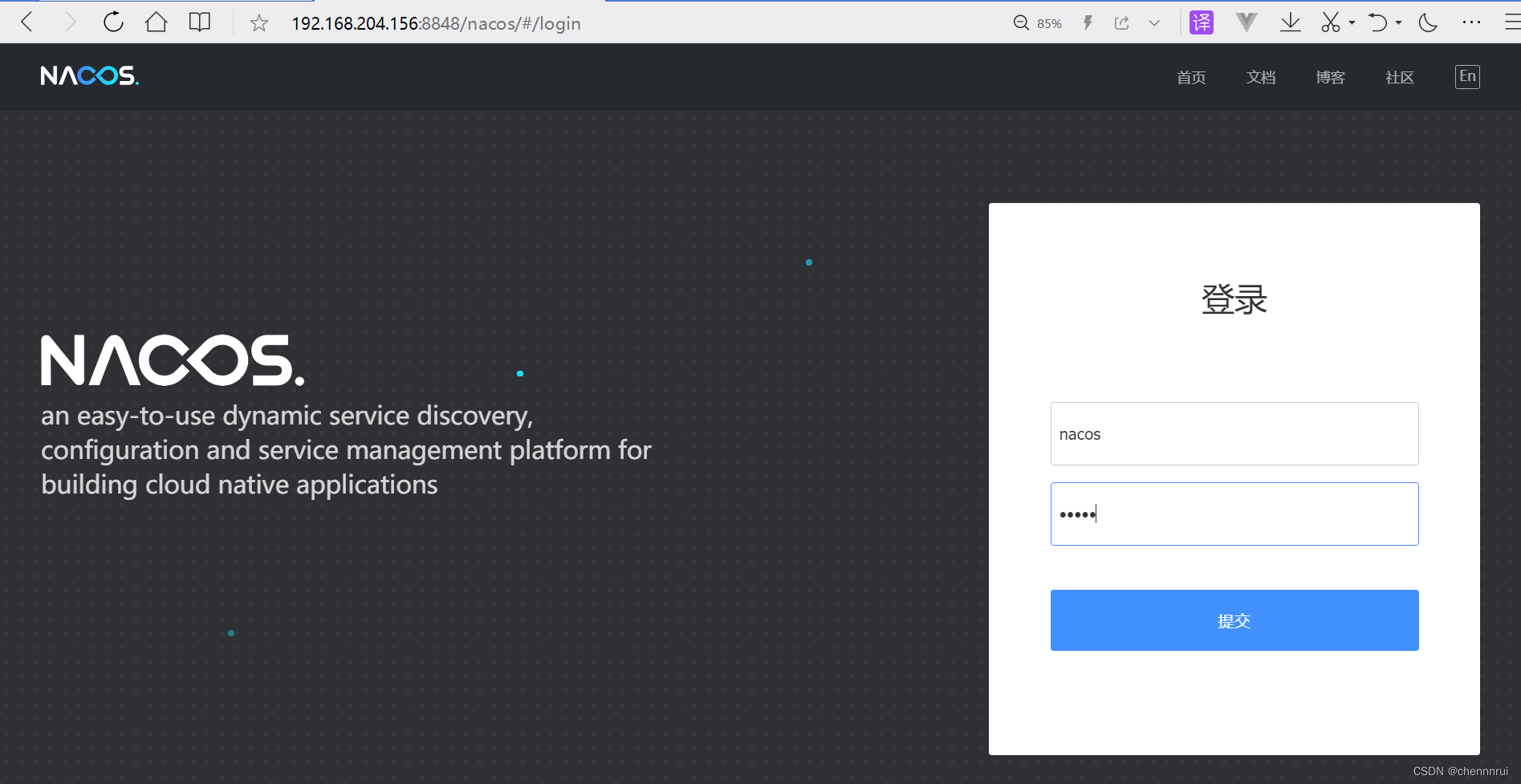Open the 85% zoom control
The width and height of the screenshot is (1521, 784).
(x=1037, y=23)
